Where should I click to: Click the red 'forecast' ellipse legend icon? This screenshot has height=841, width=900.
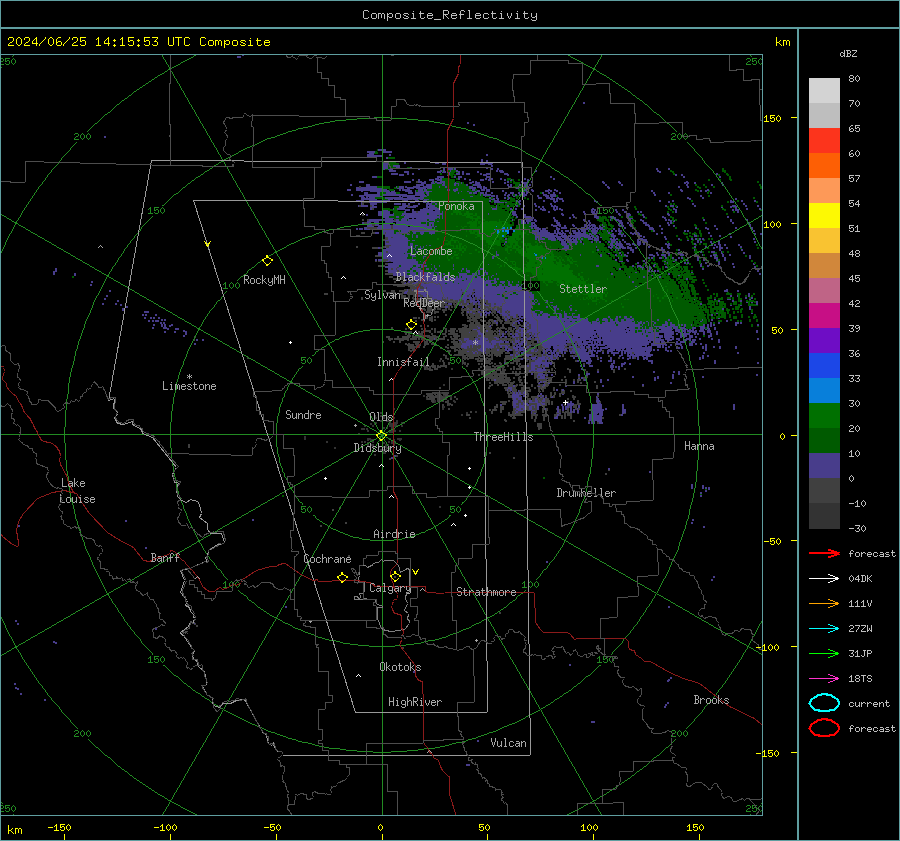pyautogui.click(x=824, y=728)
